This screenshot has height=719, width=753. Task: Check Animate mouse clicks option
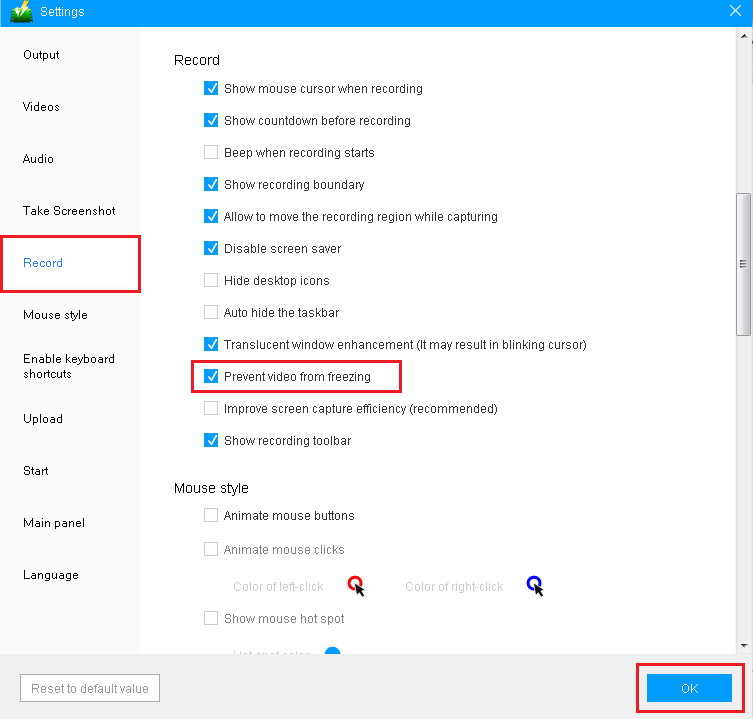point(211,549)
